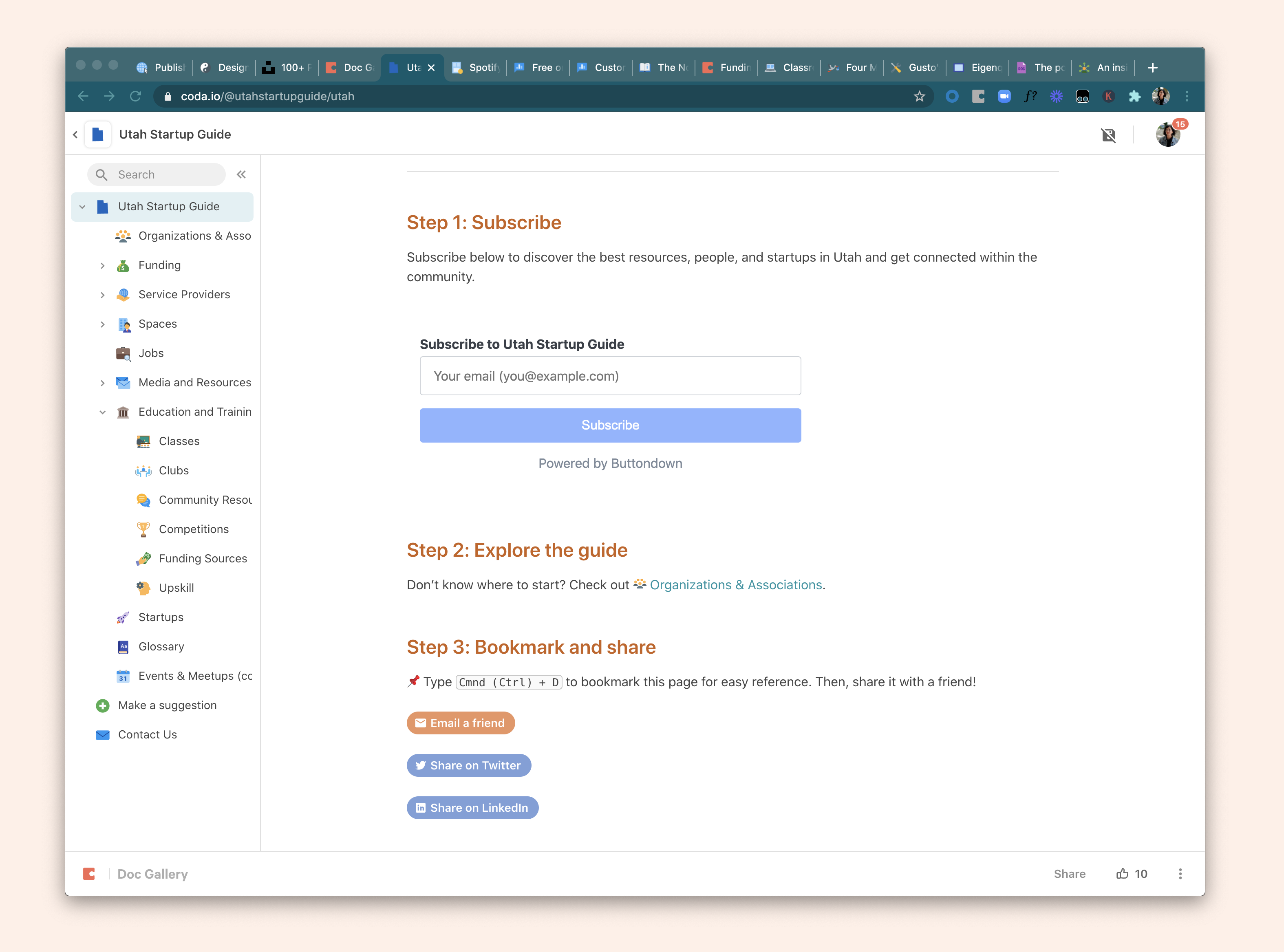The width and height of the screenshot is (1284, 952).
Task: Open the three-dot menu in footer
Action: (x=1180, y=874)
